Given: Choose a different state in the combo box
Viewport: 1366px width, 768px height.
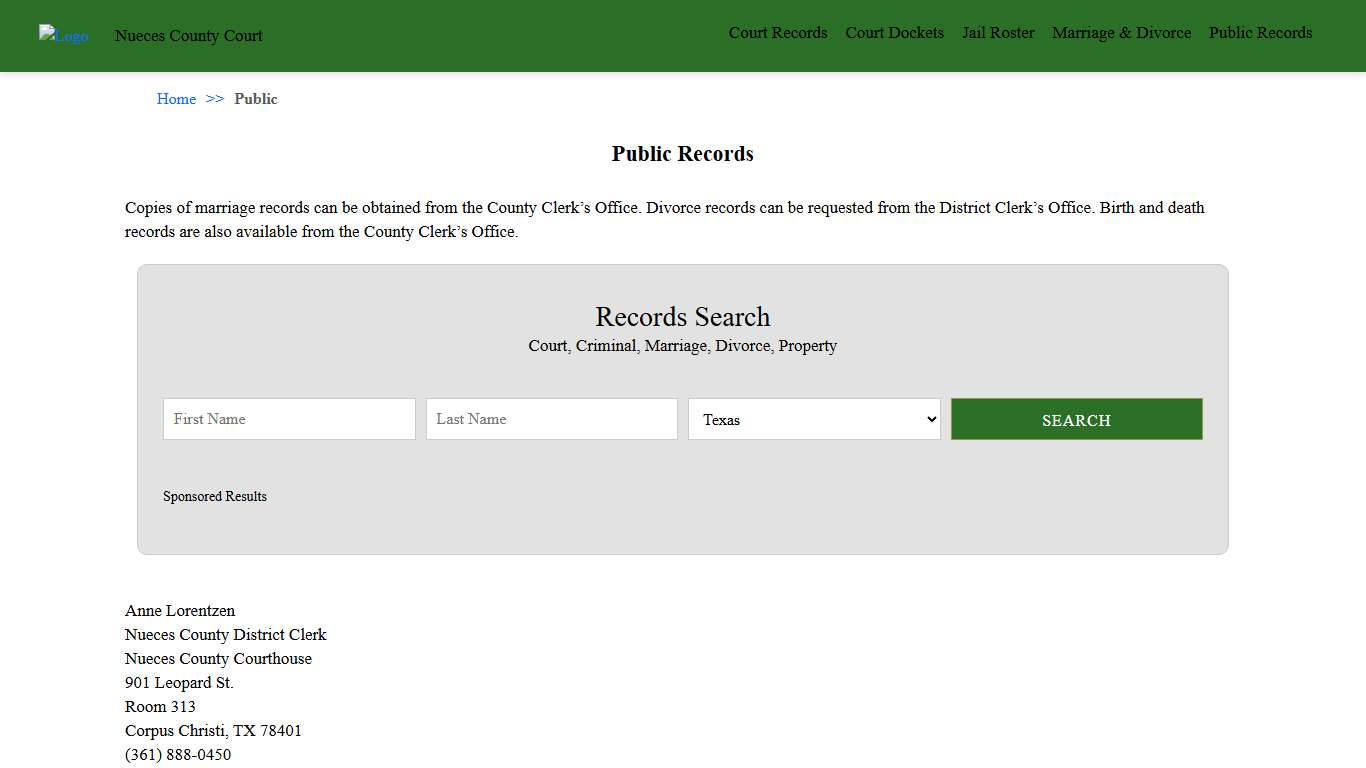Looking at the screenshot, I should pos(814,419).
